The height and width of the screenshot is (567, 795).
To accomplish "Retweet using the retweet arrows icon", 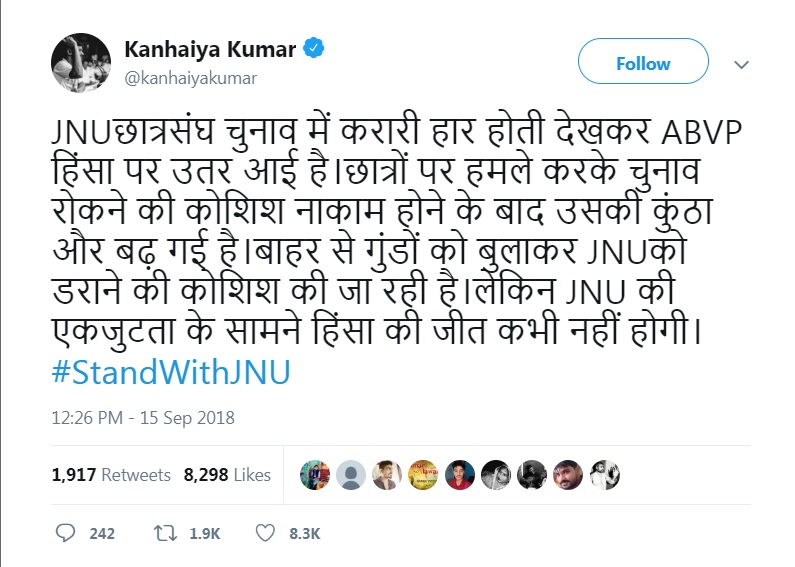I will (x=164, y=533).
